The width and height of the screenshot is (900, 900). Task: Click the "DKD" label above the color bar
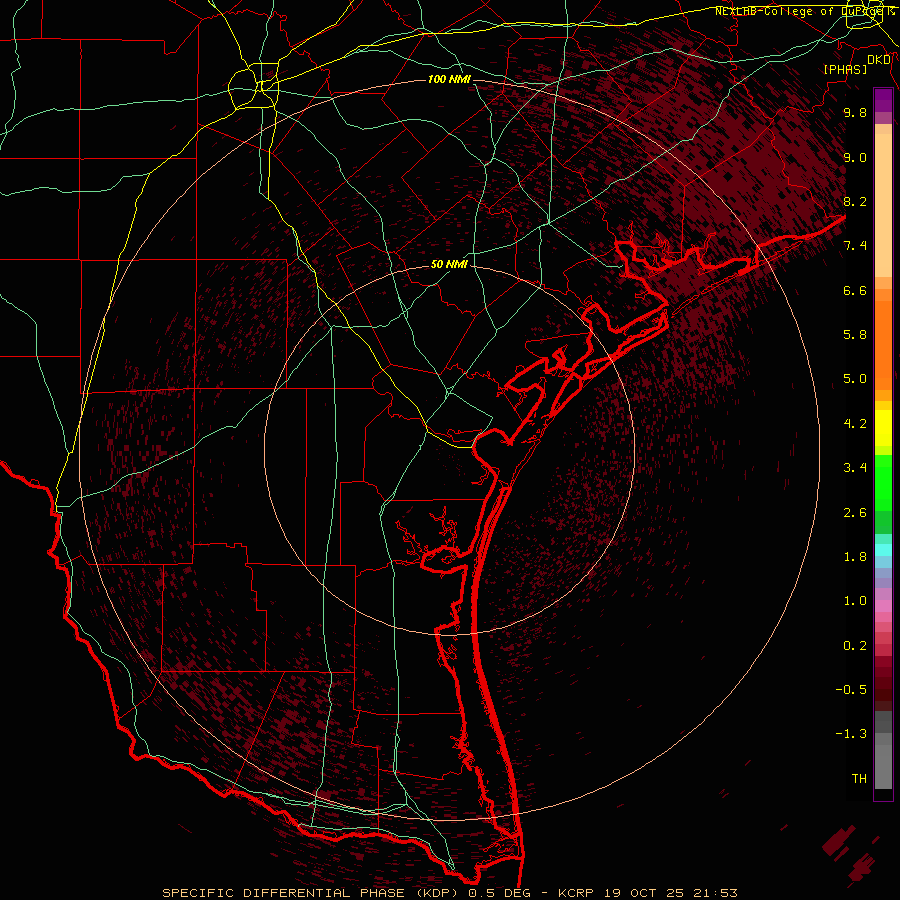pos(879,59)
